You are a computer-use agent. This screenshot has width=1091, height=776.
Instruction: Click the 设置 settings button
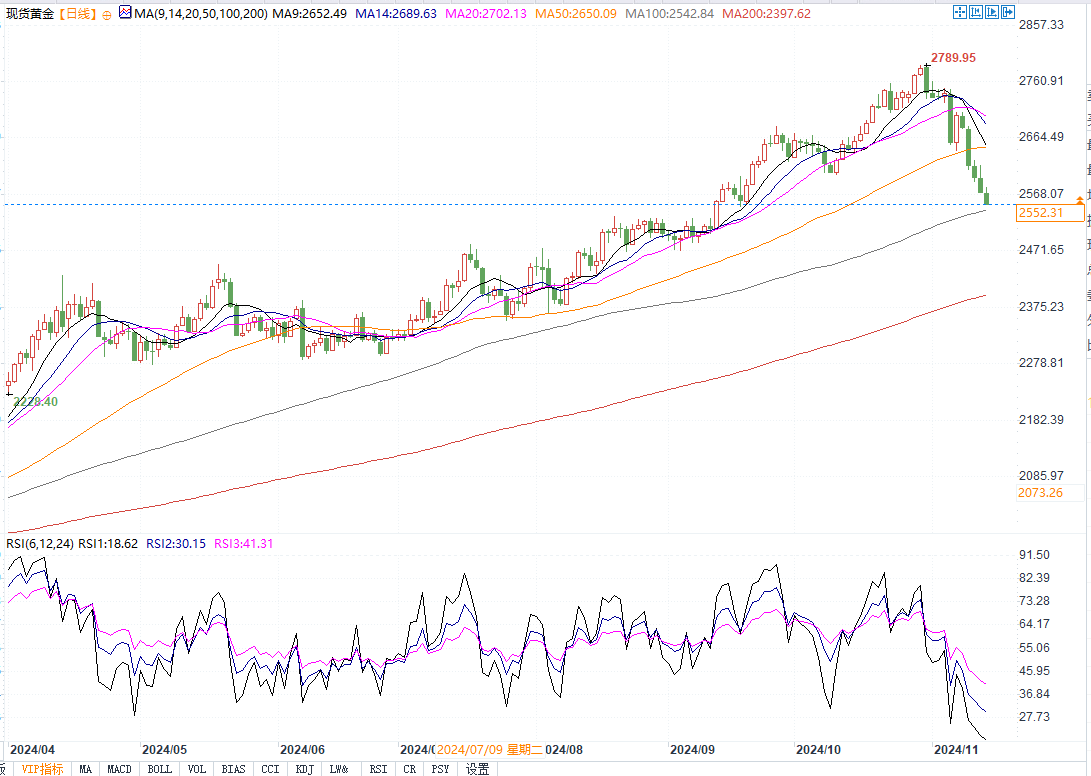[x=477, y=769]
